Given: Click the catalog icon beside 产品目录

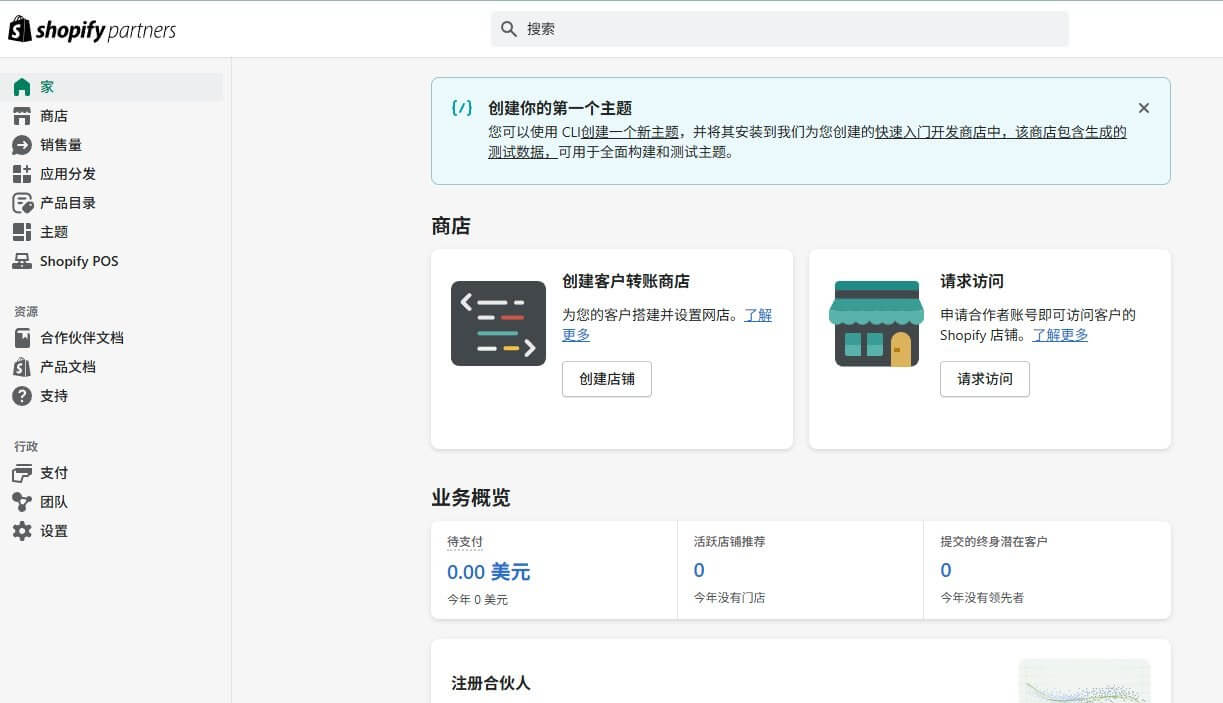Looking at the screenshot, I should click(x=22, y=203).
